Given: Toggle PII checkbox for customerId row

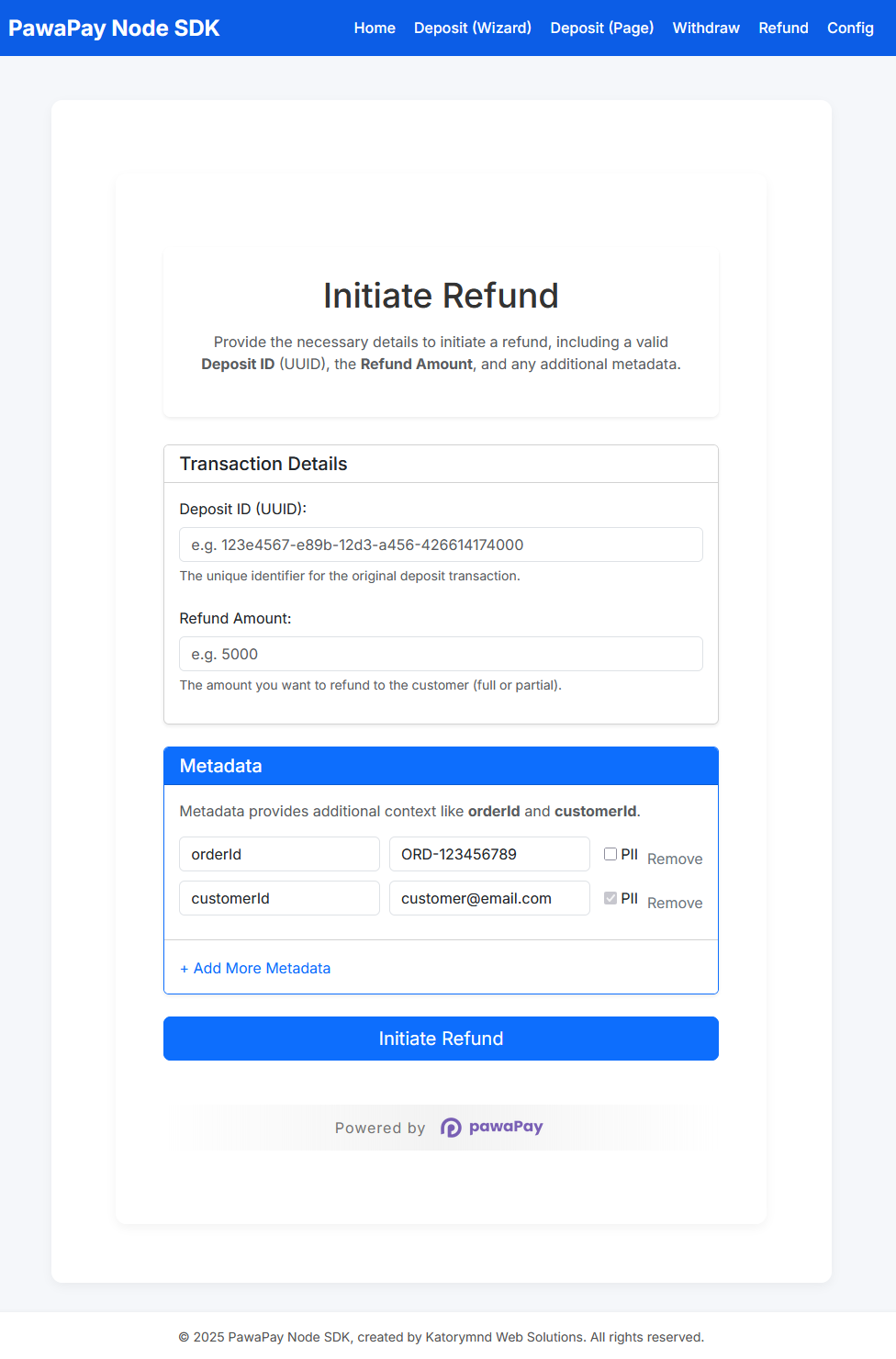Looking at the screenshot, I should (610, 898).
